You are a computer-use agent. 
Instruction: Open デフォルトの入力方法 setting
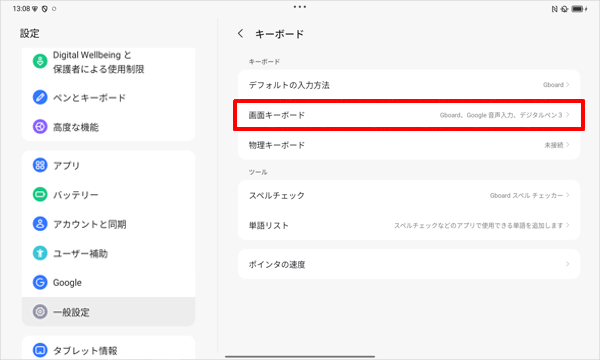[409, 85]
